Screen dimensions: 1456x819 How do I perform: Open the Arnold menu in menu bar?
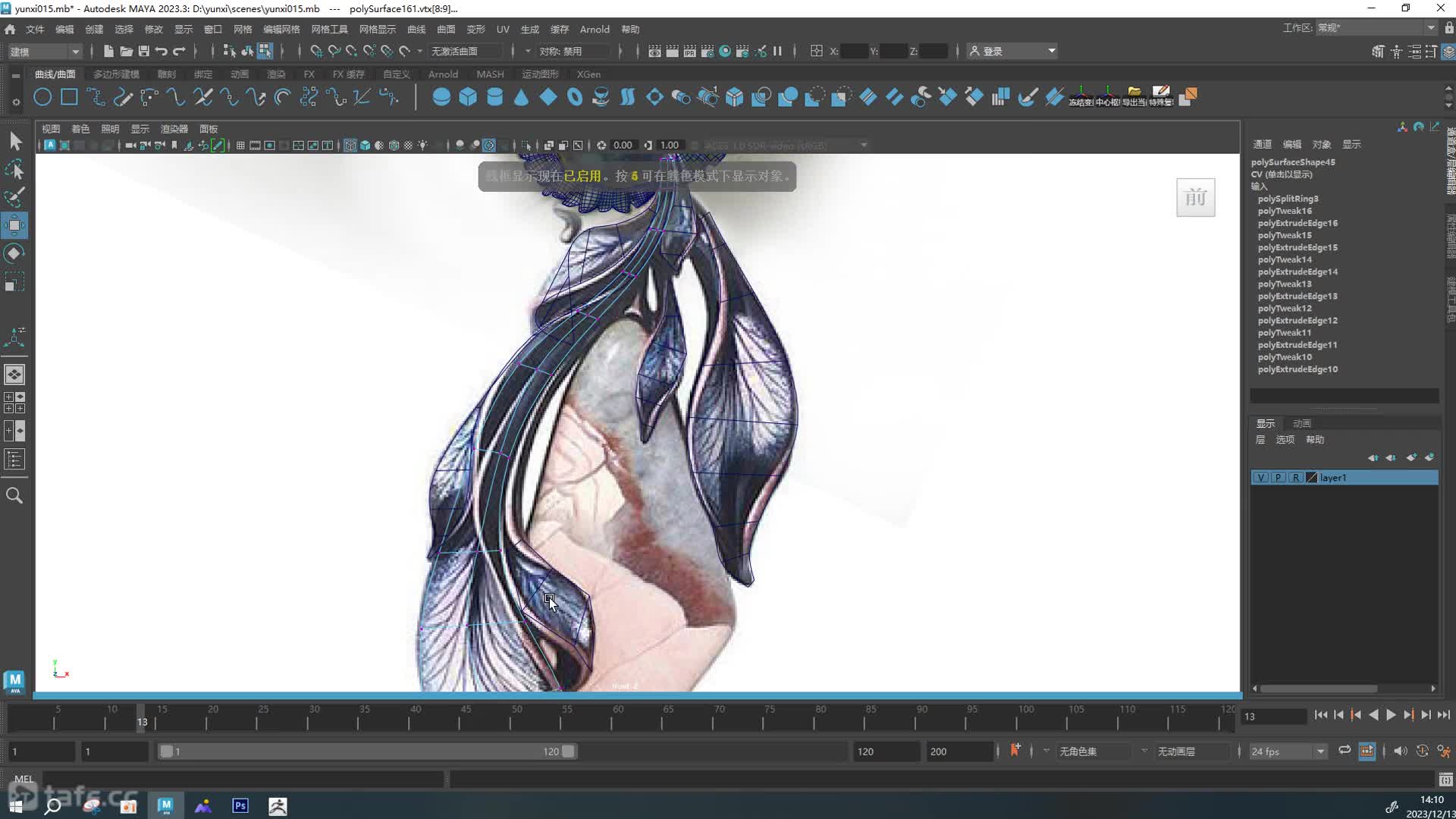[595, 29]
